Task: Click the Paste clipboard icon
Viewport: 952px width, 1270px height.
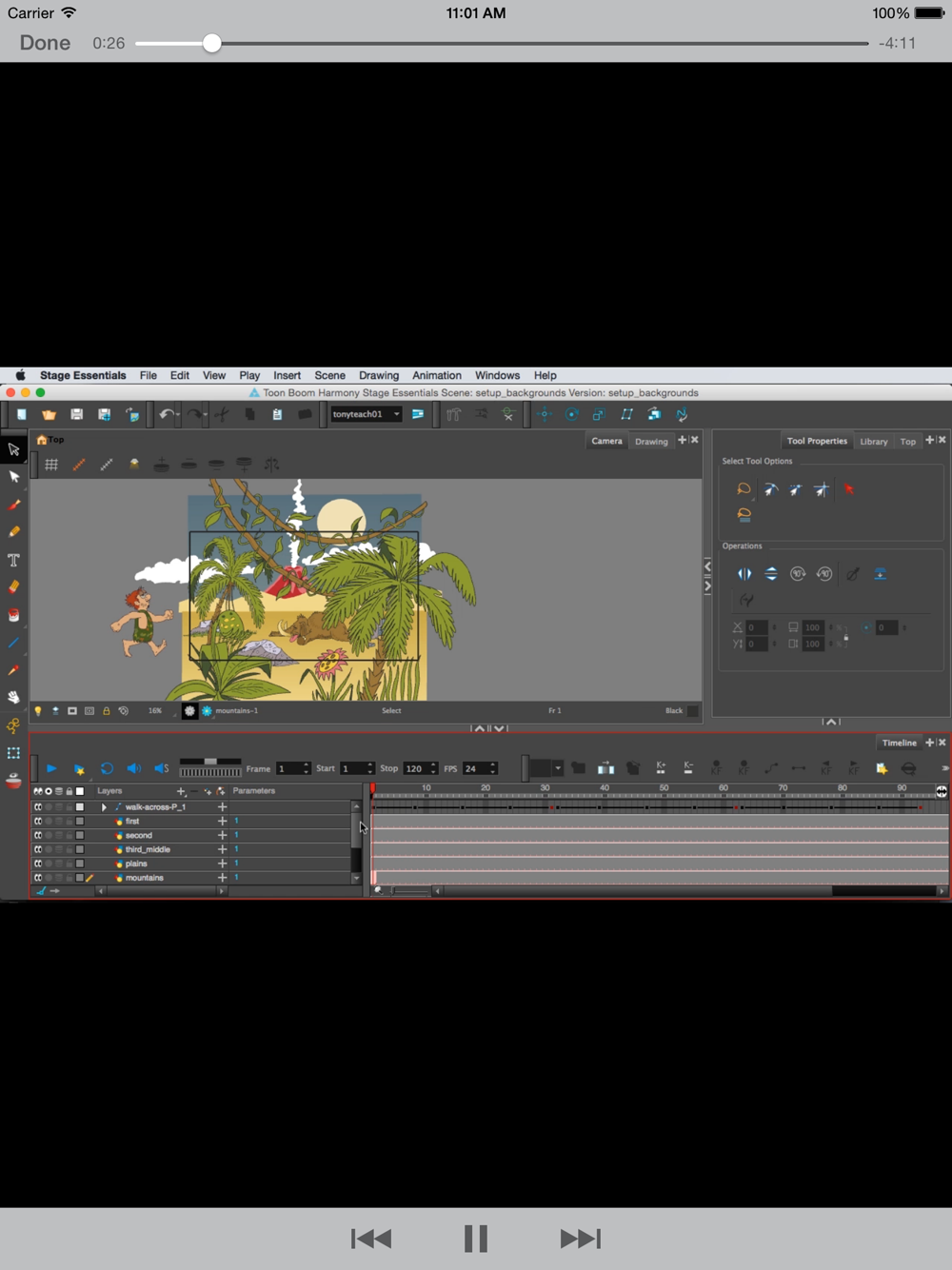Action: pos(277,414)
